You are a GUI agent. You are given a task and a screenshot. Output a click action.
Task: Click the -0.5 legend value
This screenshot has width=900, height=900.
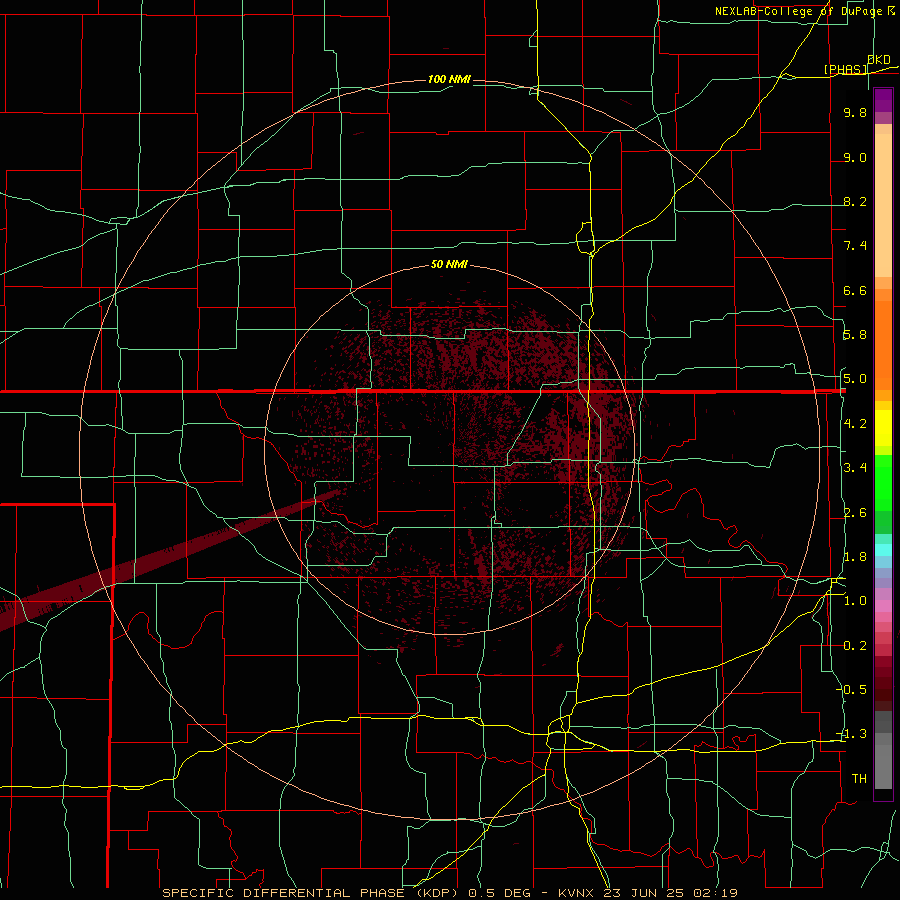pyautogui.click(x=852, y=690)
